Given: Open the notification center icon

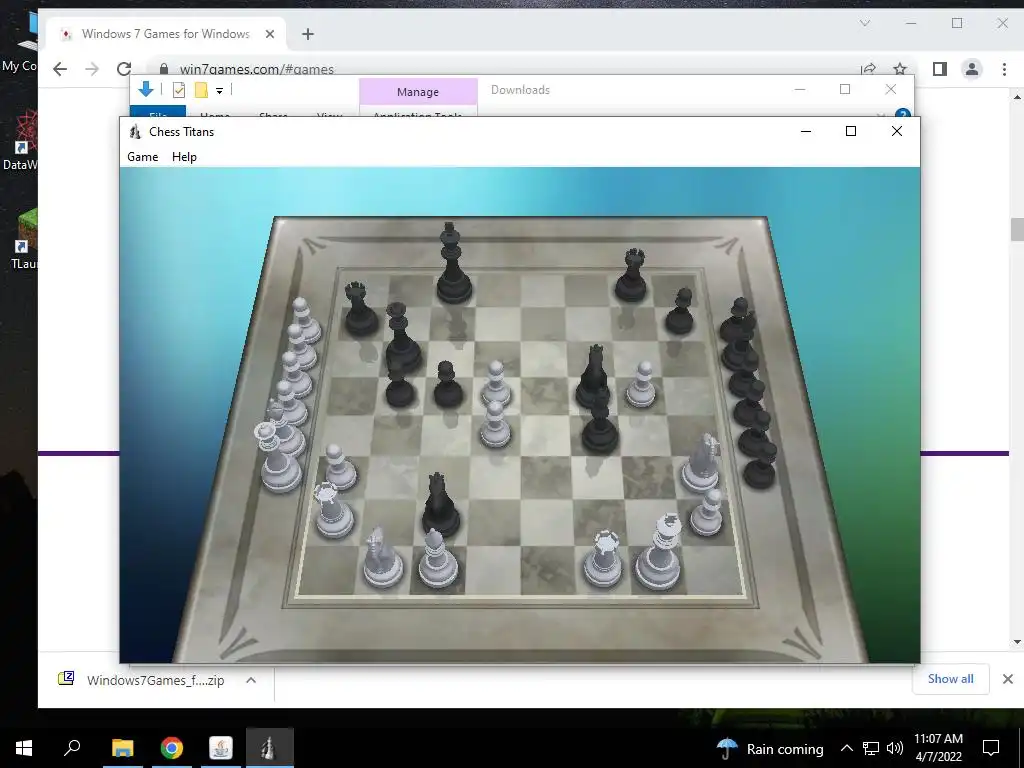Looking at the screenshot, I should point(991,748).
